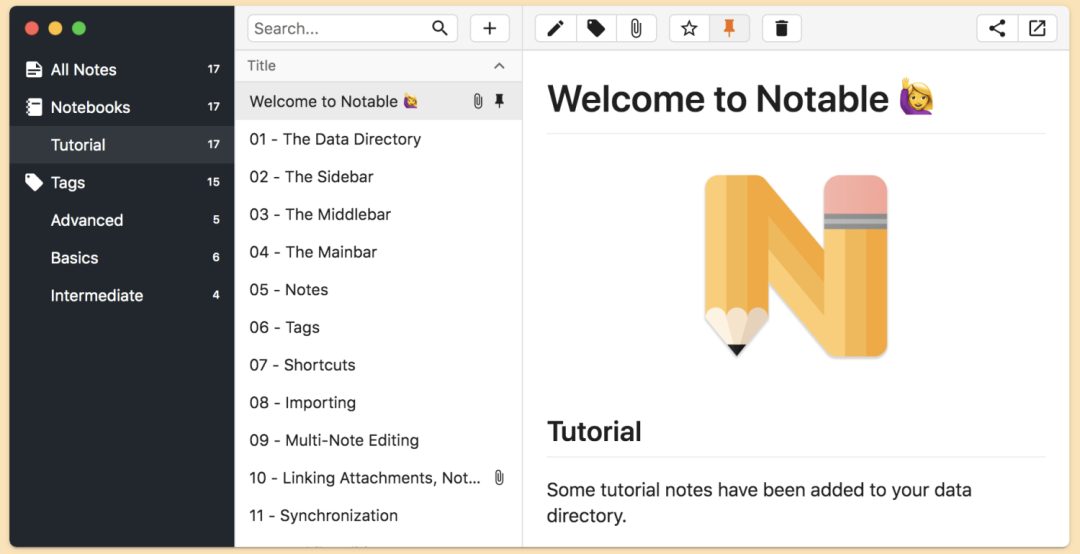Open note in separate window icon
The height and width of the screenshot is (554, 1080).
tap(1037, 29)
